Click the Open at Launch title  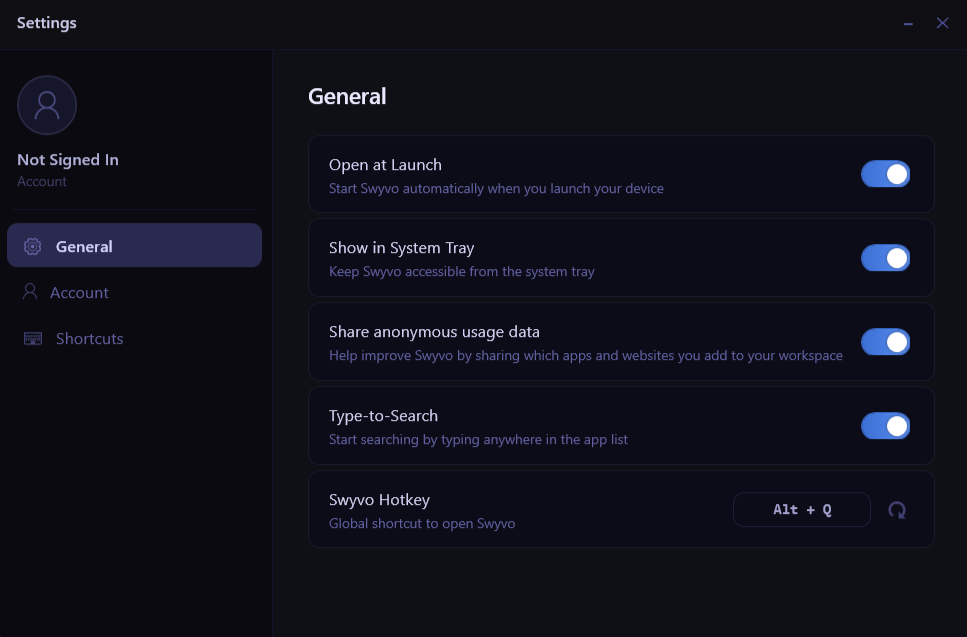coord(385,165)
